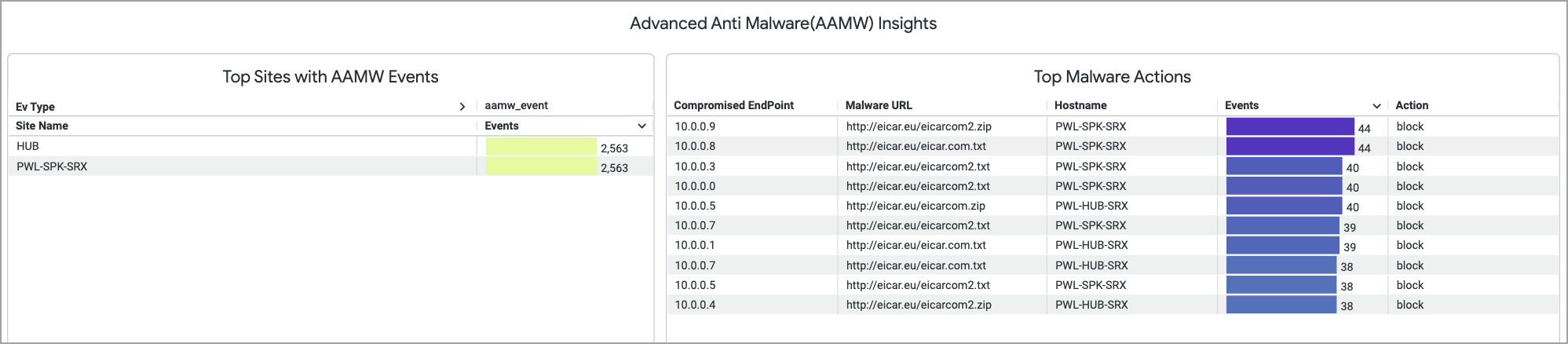Click the yellow events bar for PWL-SPK-SRX
Screen dimensions: 1568x344
541,167
